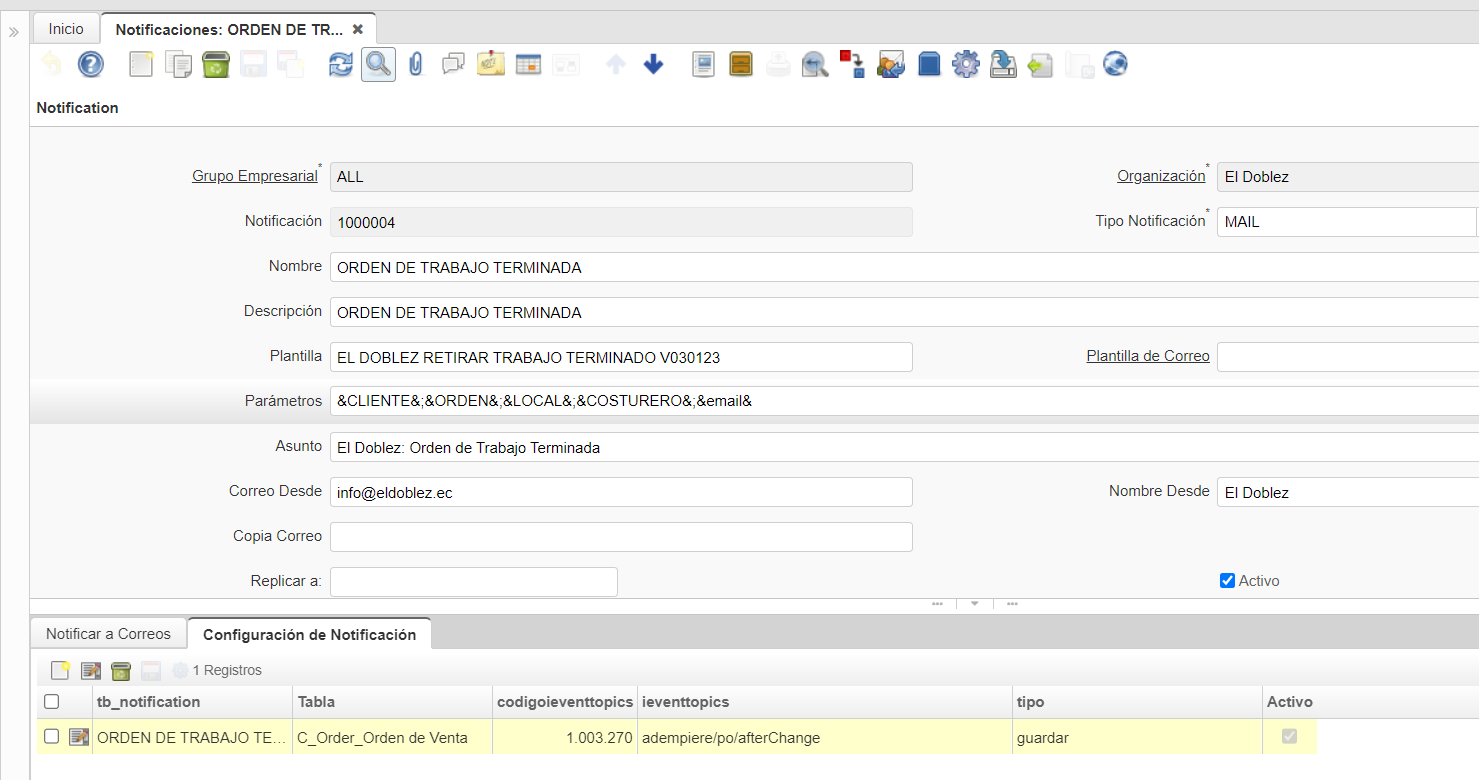The height and width of the screenshot is (780, 1479).
Task: Open the chat speech bubbles icon
Action: point(453,65)
